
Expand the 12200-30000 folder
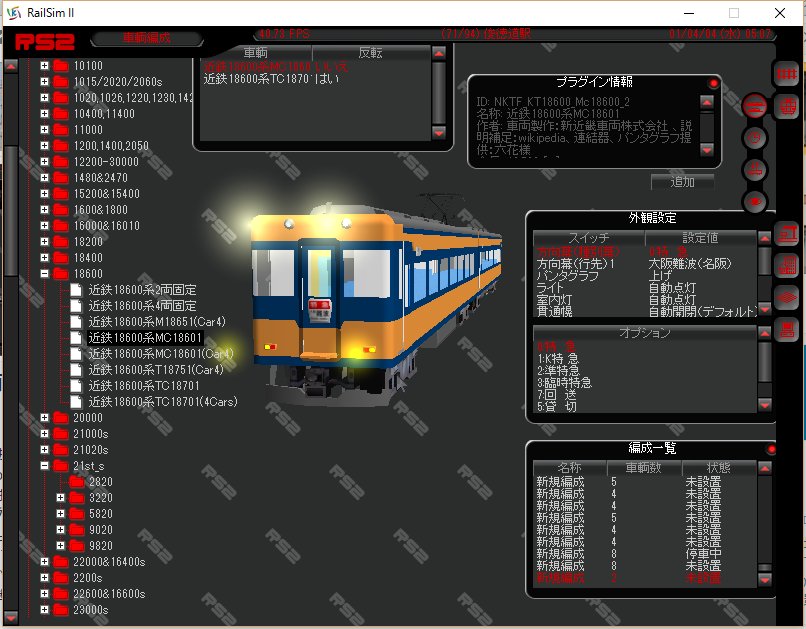[x=44, y=161]
